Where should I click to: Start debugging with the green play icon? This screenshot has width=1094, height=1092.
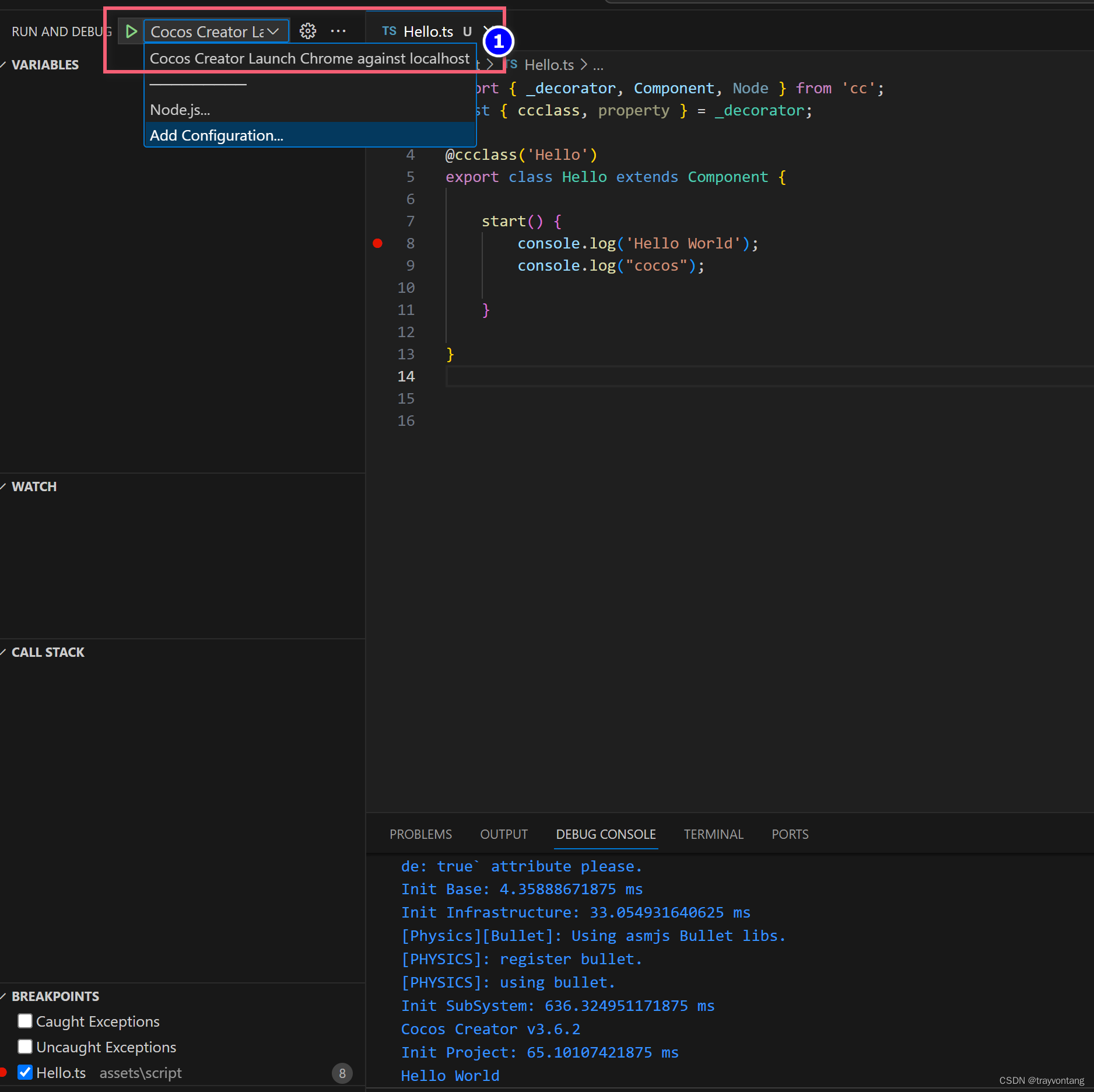(131, 32)
